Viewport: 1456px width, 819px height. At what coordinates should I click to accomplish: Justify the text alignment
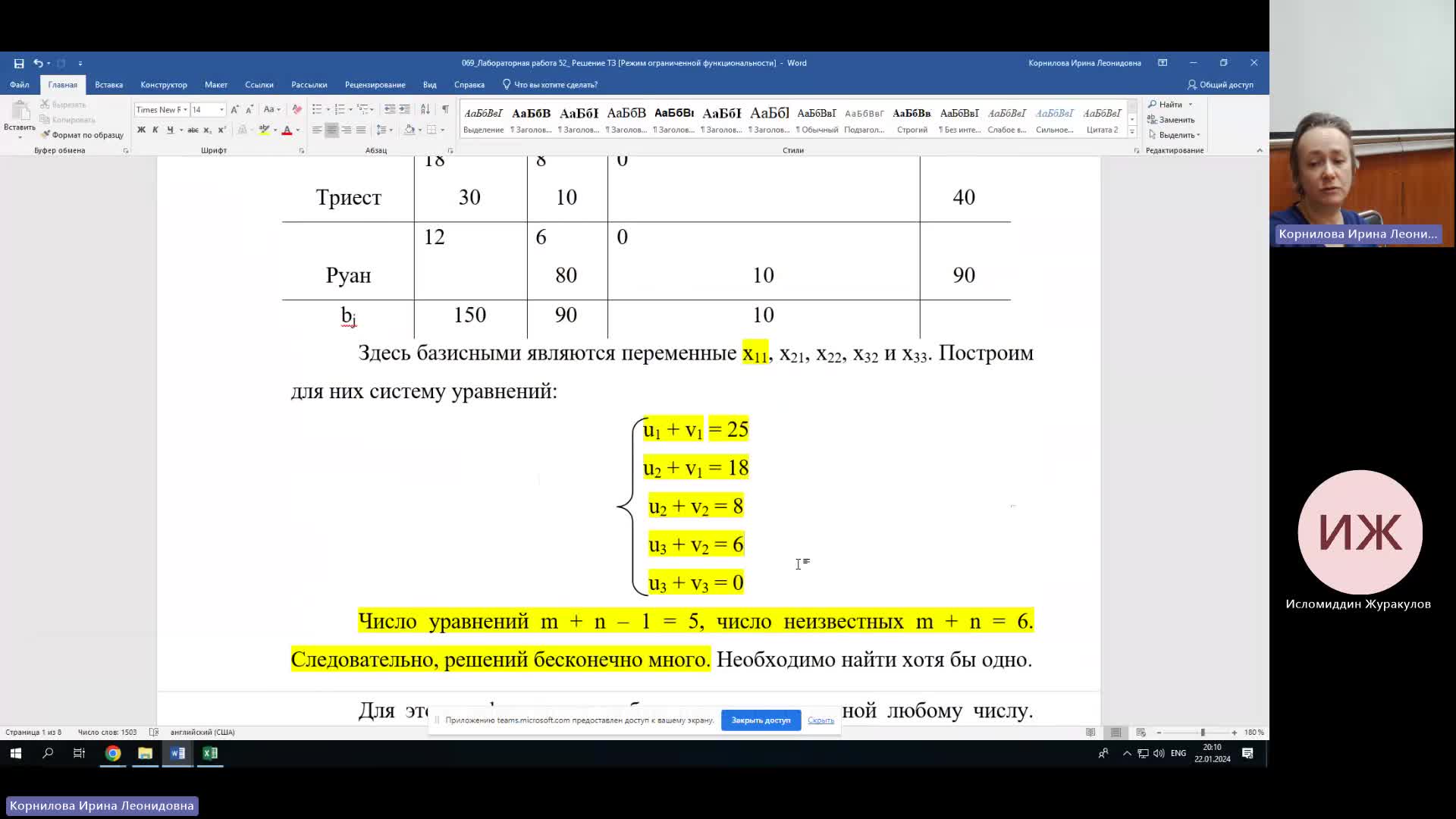(360, 130)
